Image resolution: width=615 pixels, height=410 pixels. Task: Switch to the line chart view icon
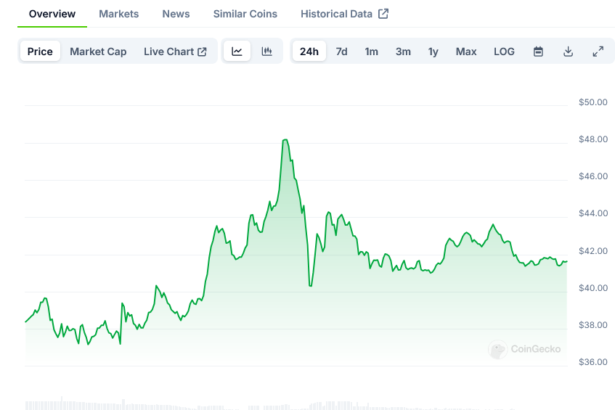(x=237, y=51)
